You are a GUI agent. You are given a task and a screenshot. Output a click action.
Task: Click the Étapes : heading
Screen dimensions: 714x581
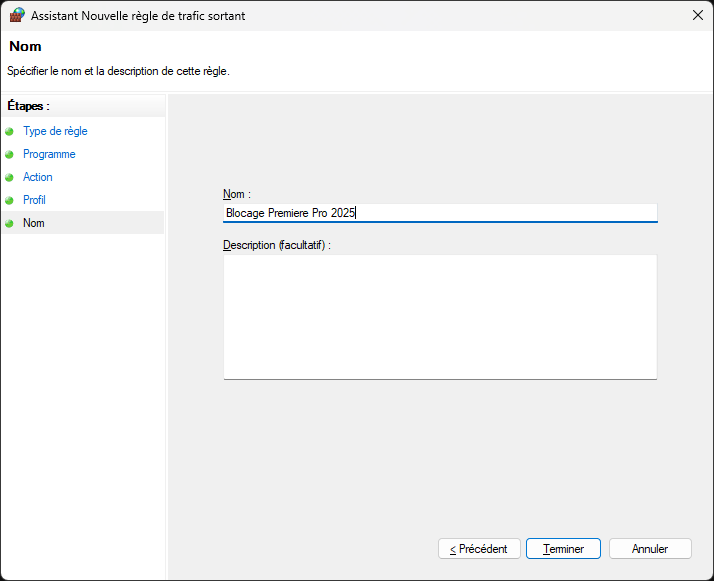tap(28, 106)
